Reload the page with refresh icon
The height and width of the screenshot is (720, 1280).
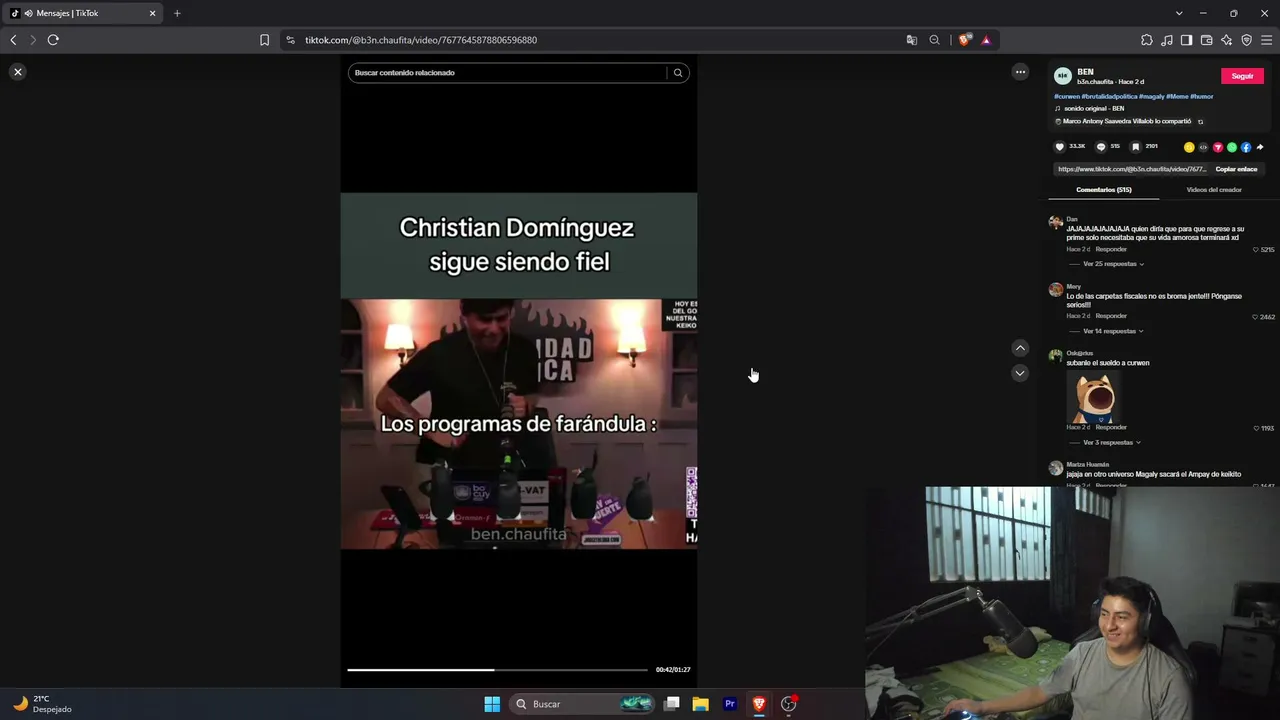53,40
